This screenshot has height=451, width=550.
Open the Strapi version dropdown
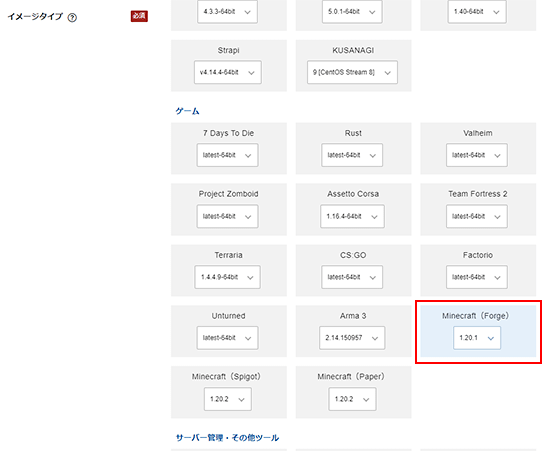[228, 72]
